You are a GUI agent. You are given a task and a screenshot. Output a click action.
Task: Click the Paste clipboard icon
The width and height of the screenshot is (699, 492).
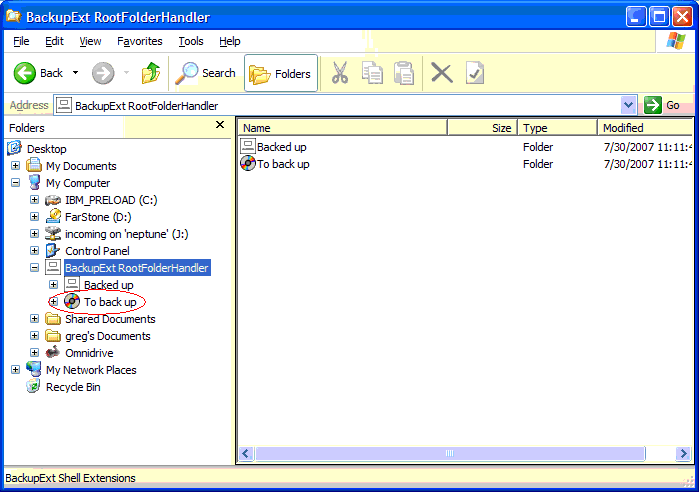[404, 73]
